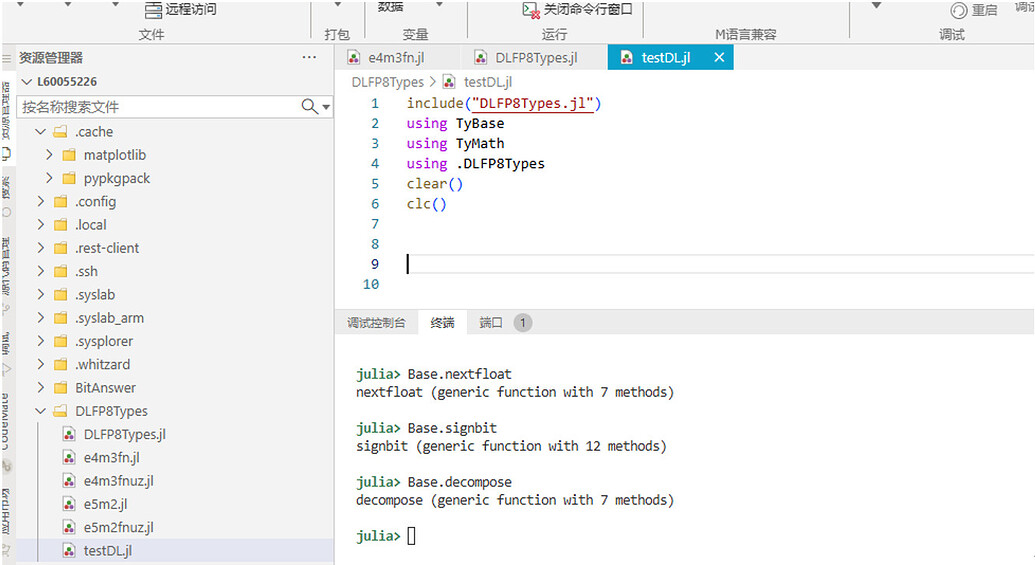
Task: Click the testDL.jl tree file icon
Action: click(69, 550)
